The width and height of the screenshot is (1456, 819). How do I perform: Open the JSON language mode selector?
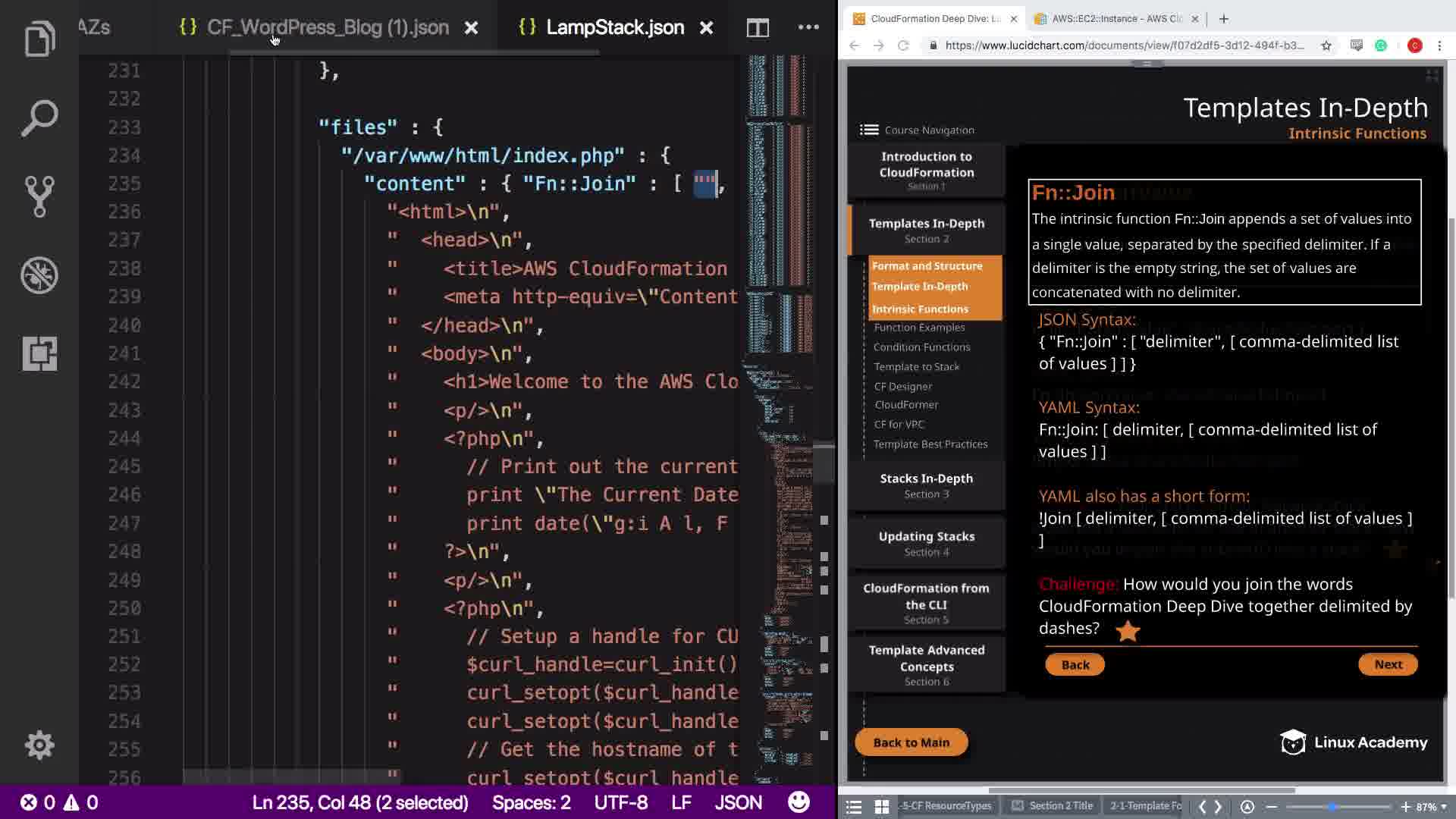tap(738, 802)
